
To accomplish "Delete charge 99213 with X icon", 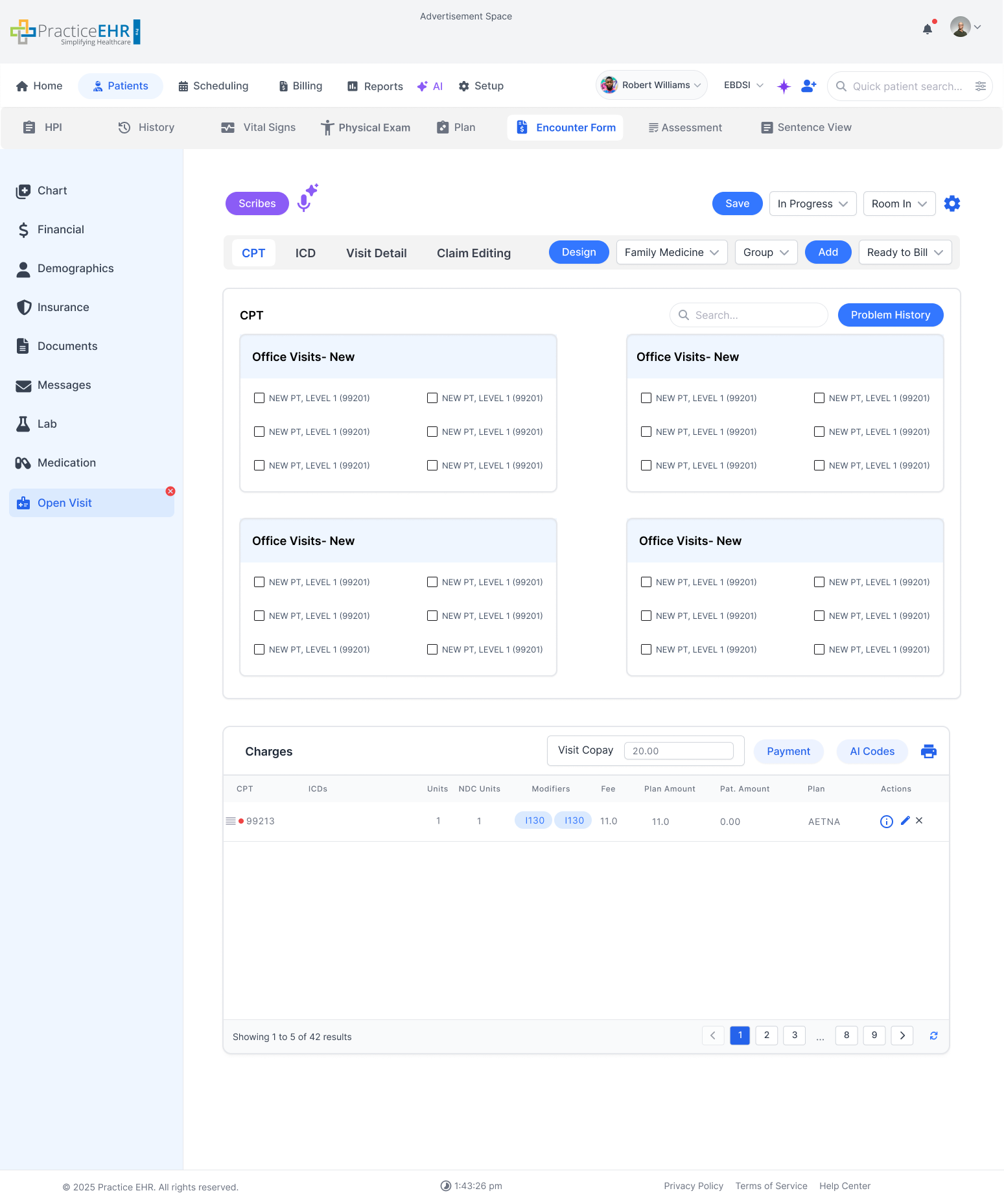I will (x=919, y=820).
